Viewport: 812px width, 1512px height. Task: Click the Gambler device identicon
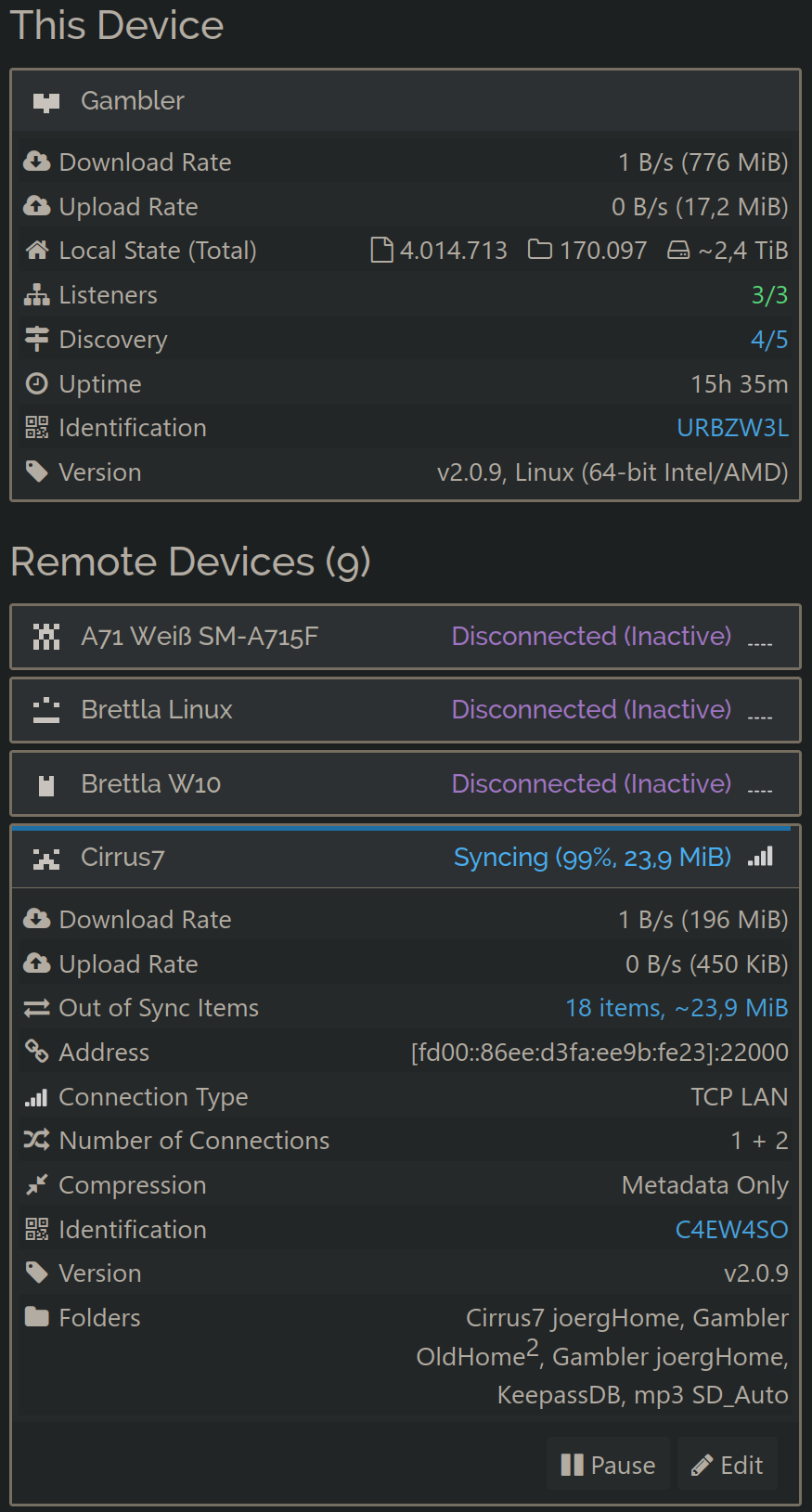[x=46, y=102]
